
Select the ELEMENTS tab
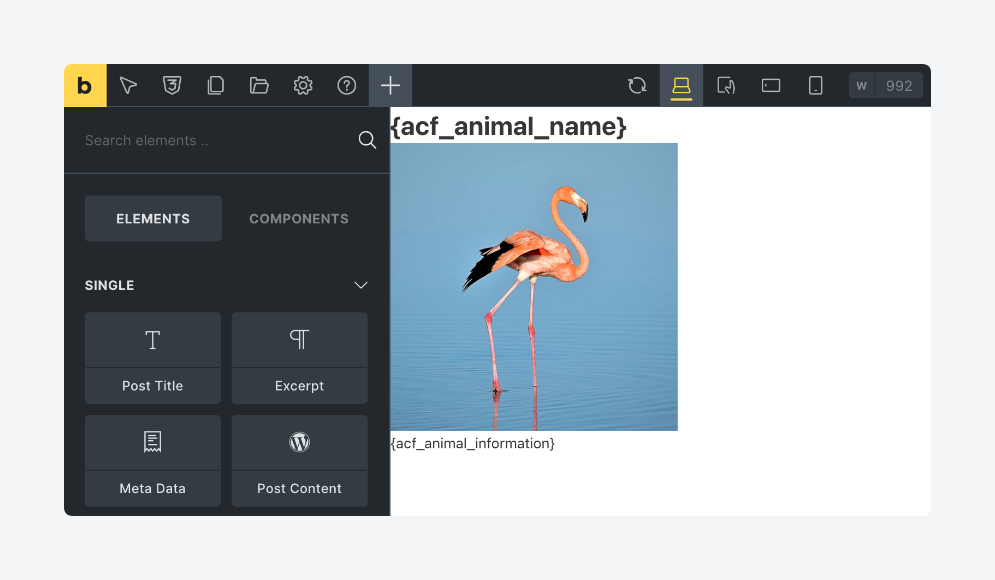pos(153,218)
